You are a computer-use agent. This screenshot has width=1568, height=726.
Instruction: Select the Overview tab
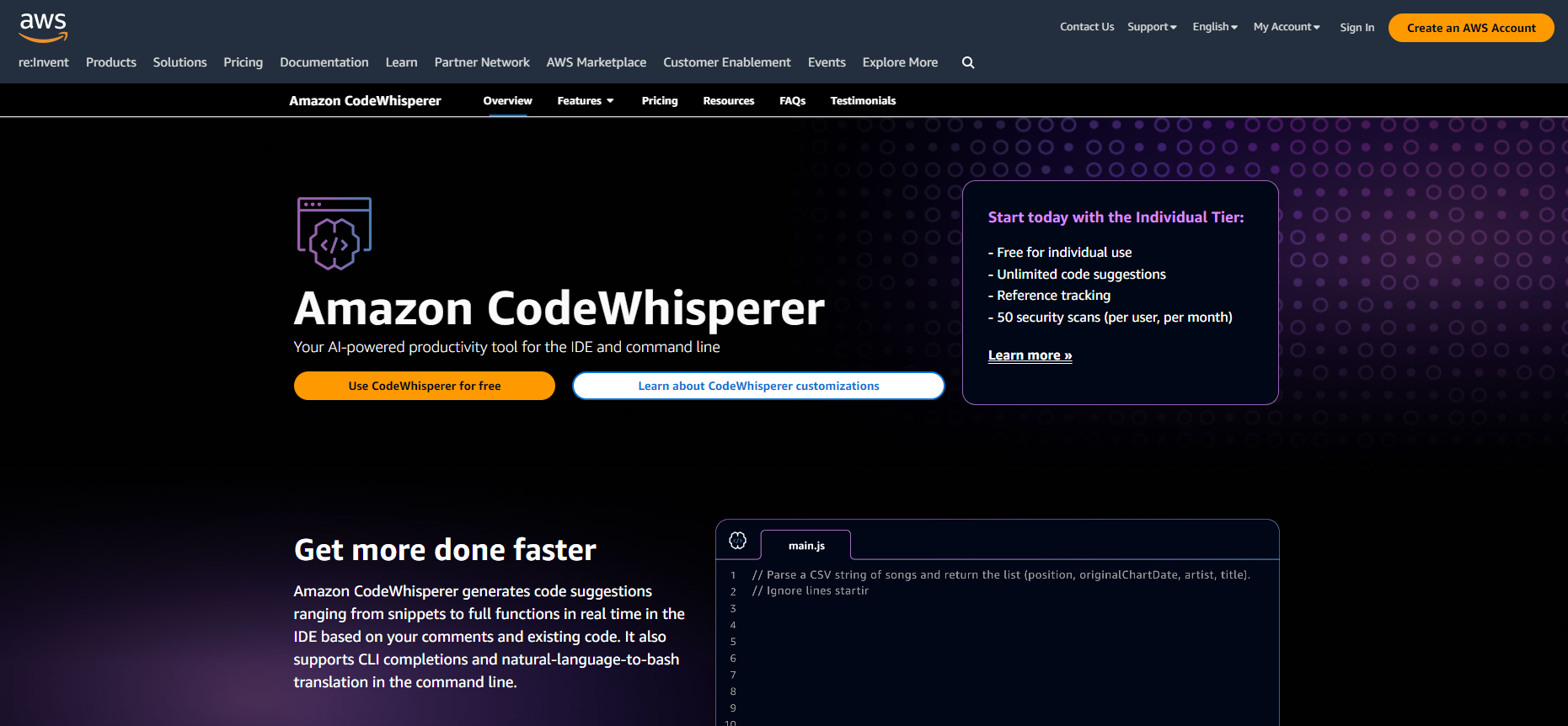tap(507, 100)
